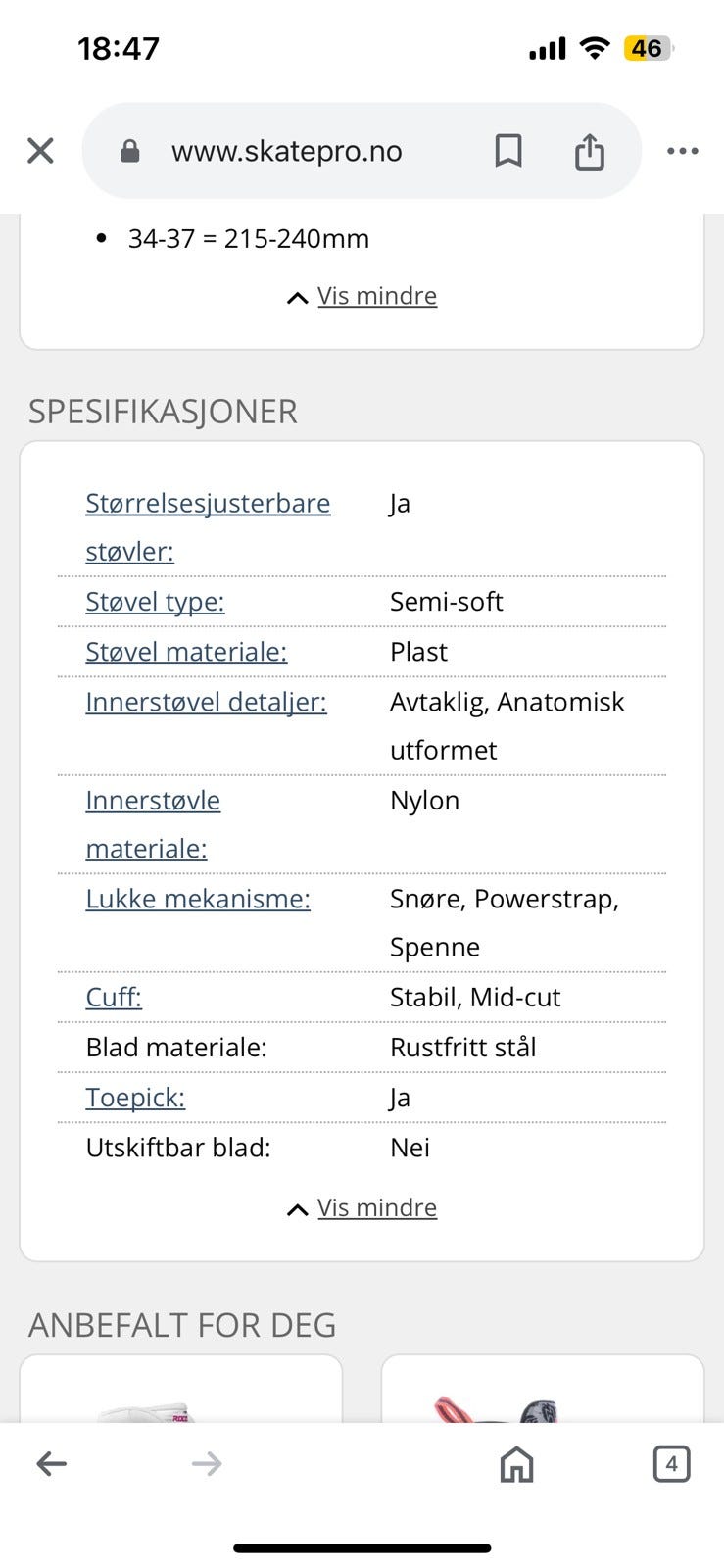Go back with the left arrow
Viewport: 724px width, 1568px height.
(x=51, y=1464)
